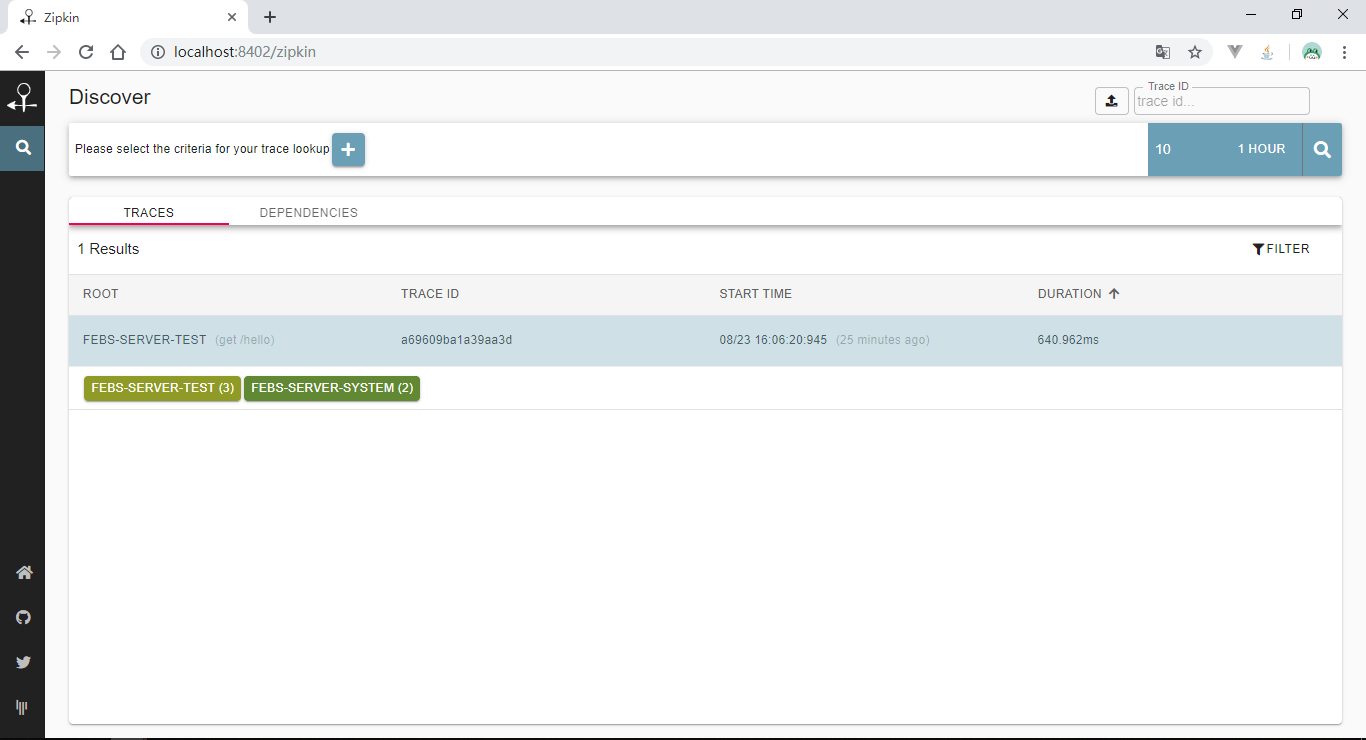Open the browser home page
The width and height of the screenshot is (1366, 740).
[x=118, y=52]
